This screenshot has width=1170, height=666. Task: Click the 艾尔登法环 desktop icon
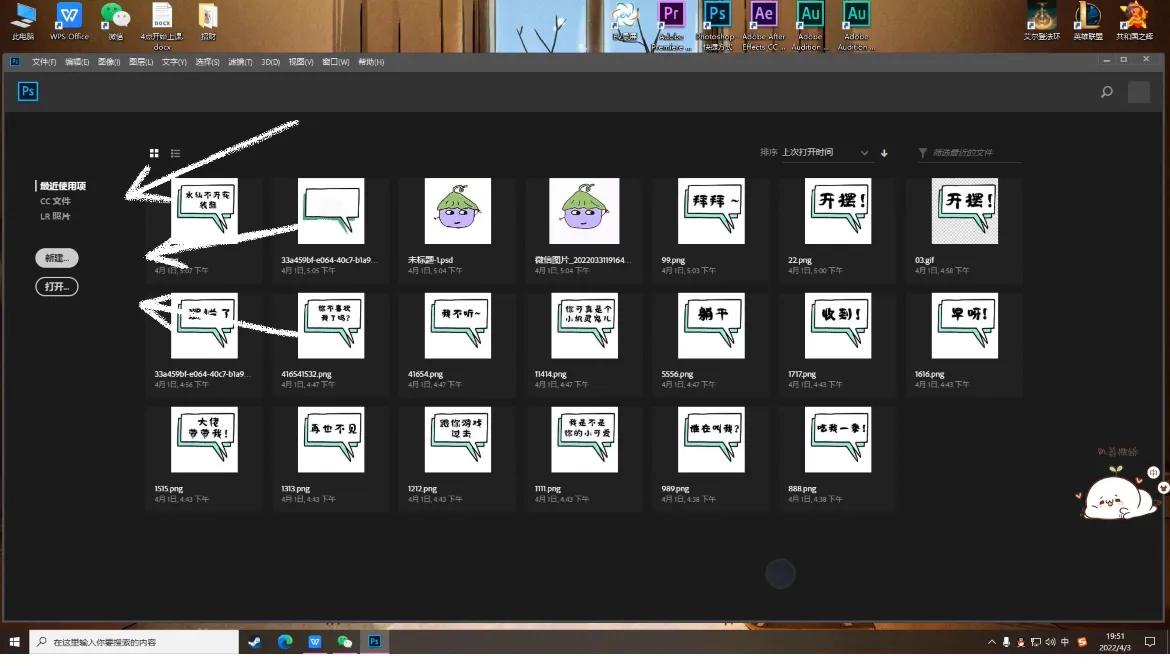click(x=1042, y=21)
